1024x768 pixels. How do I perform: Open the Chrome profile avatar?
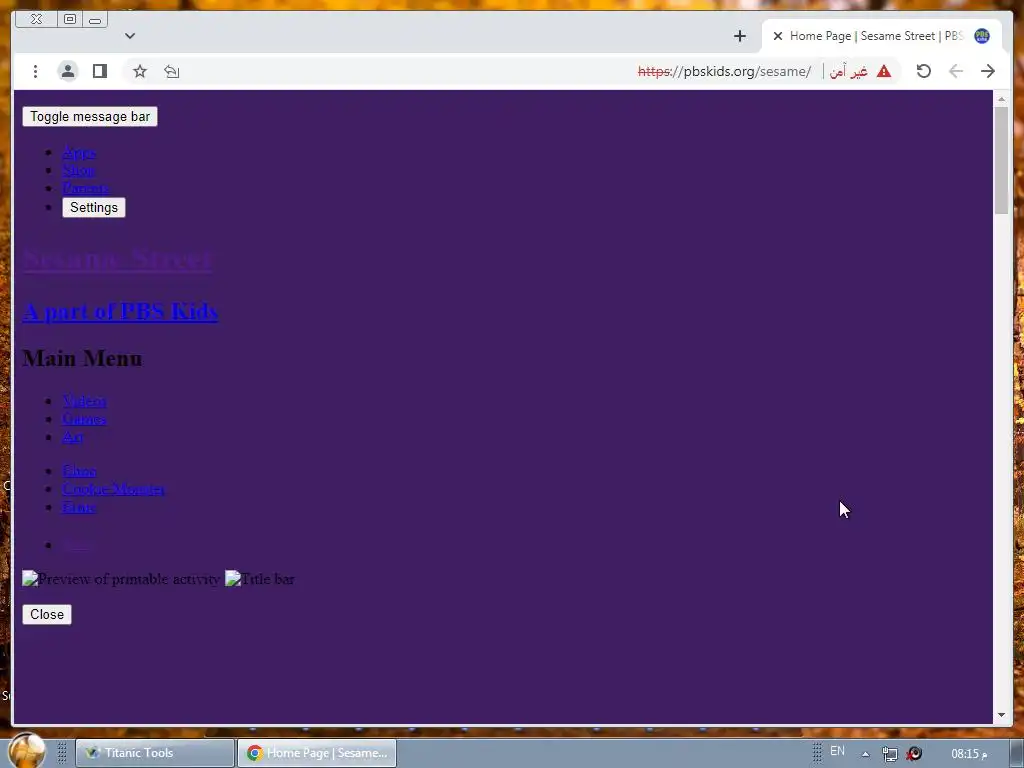tap(68, 71)
